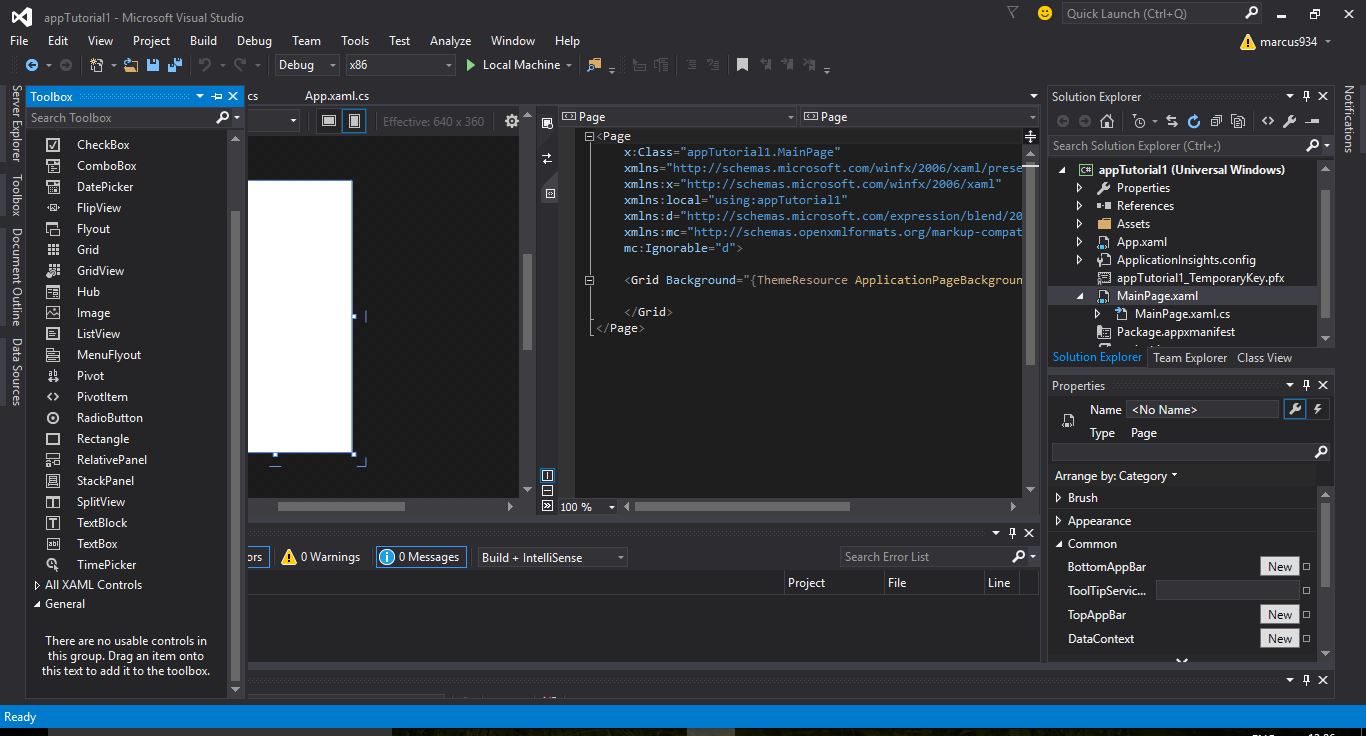Switch to the Team Explorer tab
This screenshot has height=736, width=1366.
tap(1189, 357)
